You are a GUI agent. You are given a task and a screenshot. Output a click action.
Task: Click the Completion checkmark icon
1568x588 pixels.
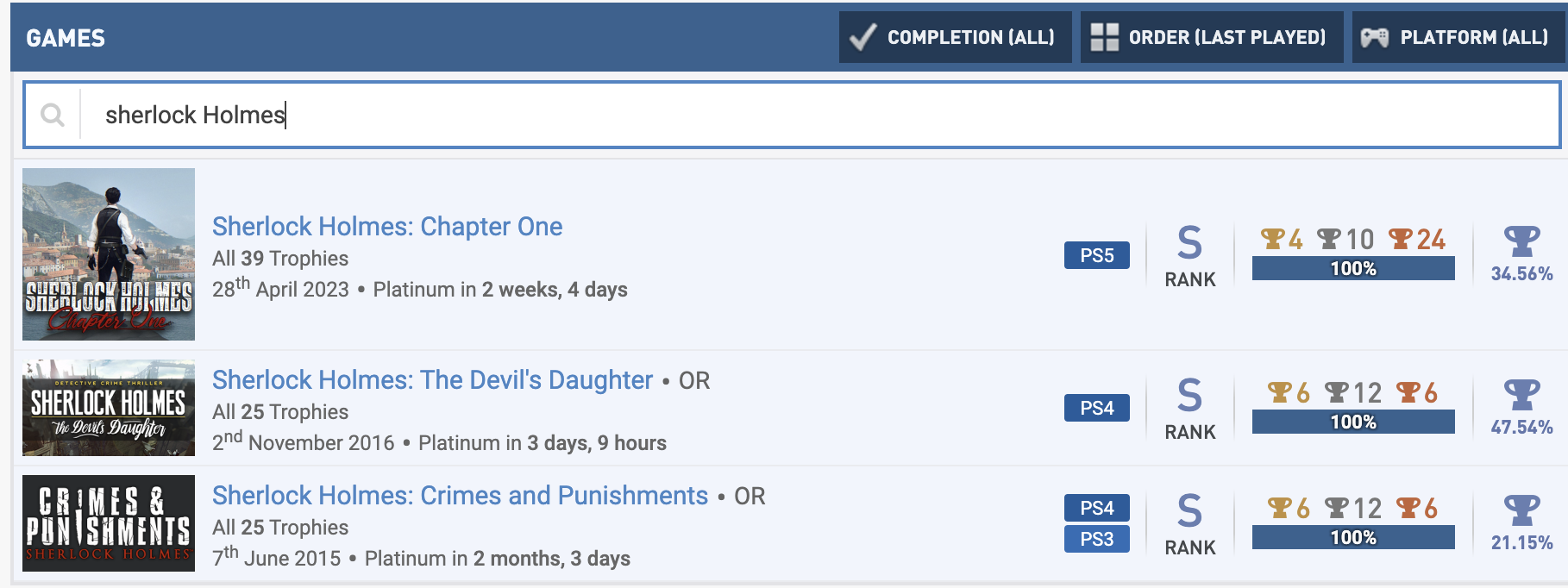tap(863, 37)
